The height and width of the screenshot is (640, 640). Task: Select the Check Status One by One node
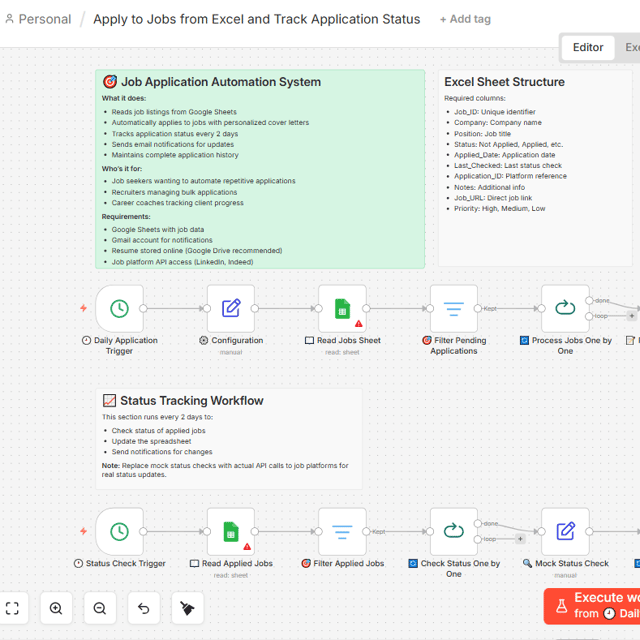[454, 531]
